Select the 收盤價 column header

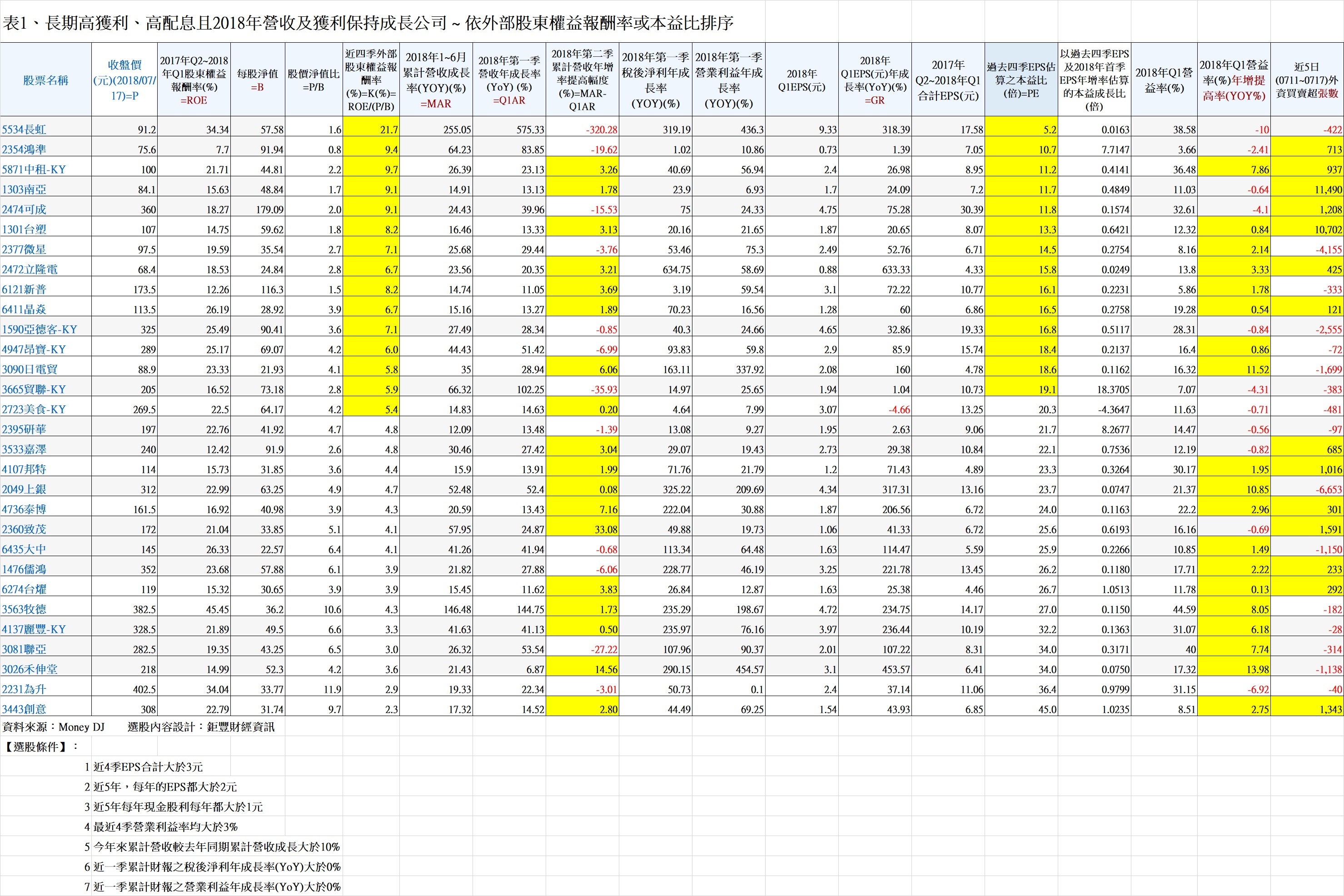[124, 80]
